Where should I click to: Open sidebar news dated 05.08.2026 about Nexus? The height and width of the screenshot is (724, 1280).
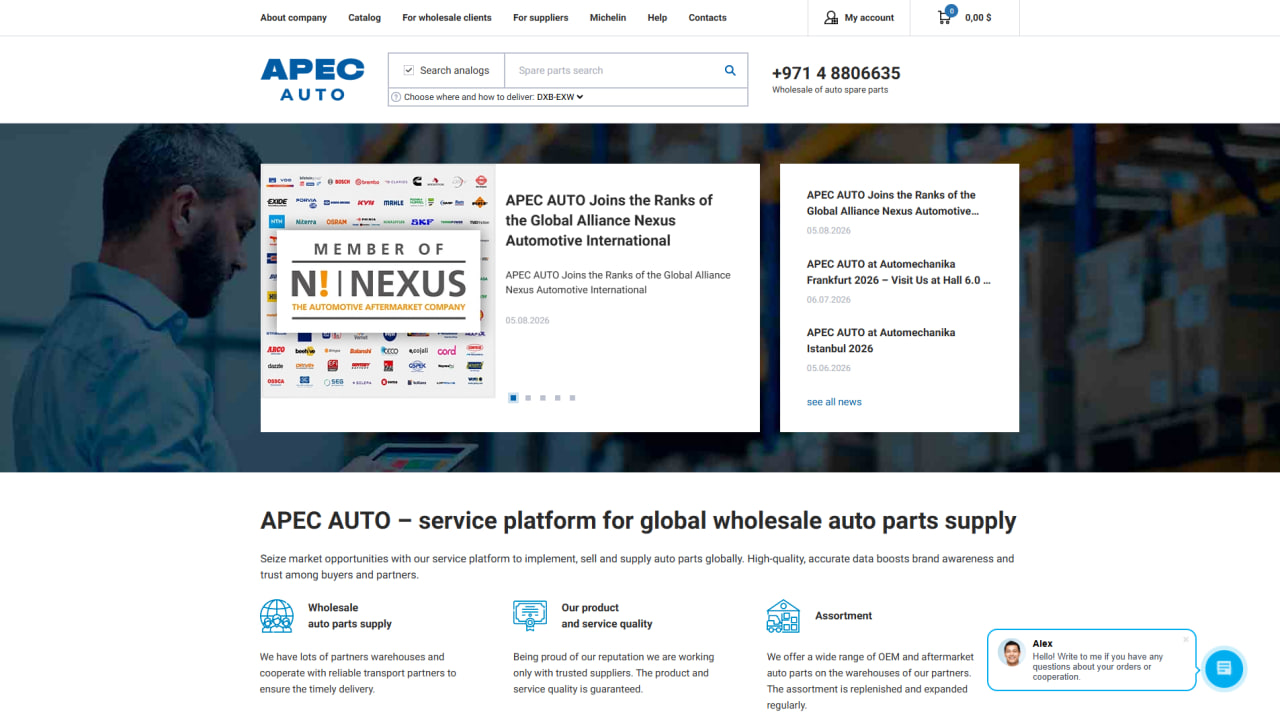893,203
